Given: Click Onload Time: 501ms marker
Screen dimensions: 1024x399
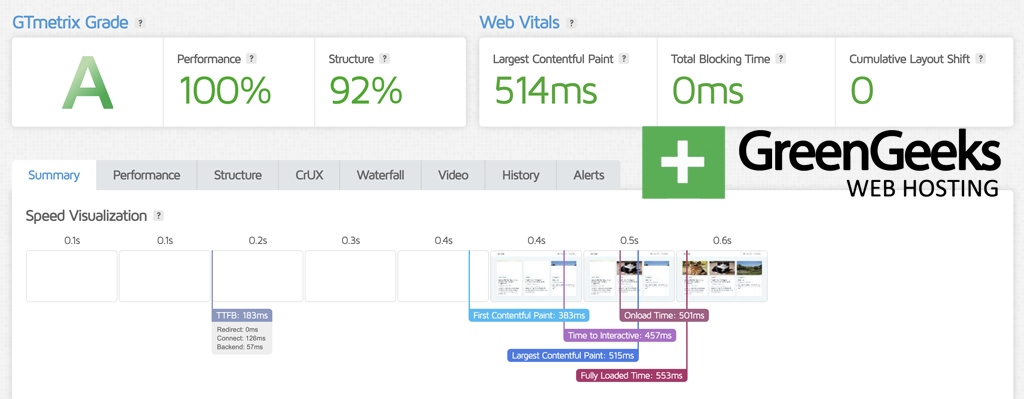Looking at the screenshot, I should click(664, 315).
